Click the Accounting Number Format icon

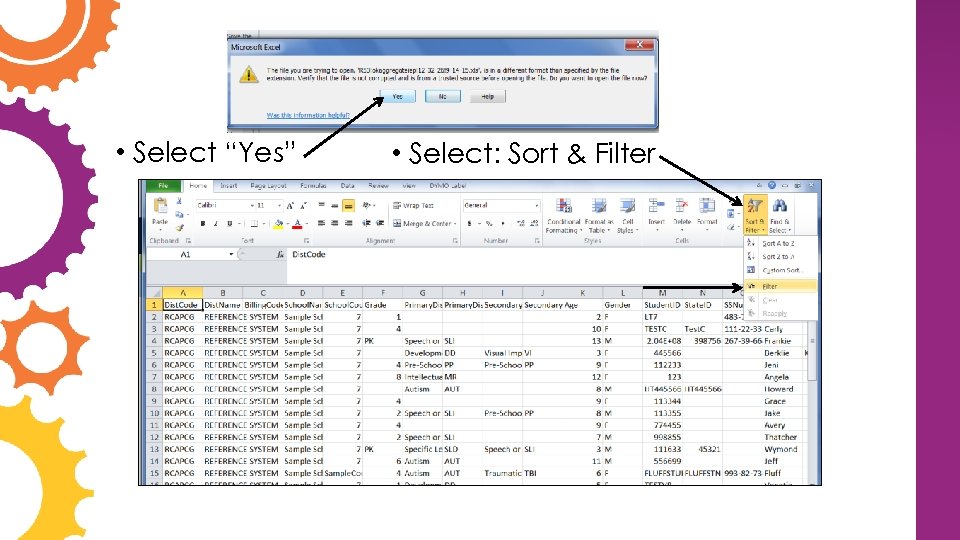[470, 224]
